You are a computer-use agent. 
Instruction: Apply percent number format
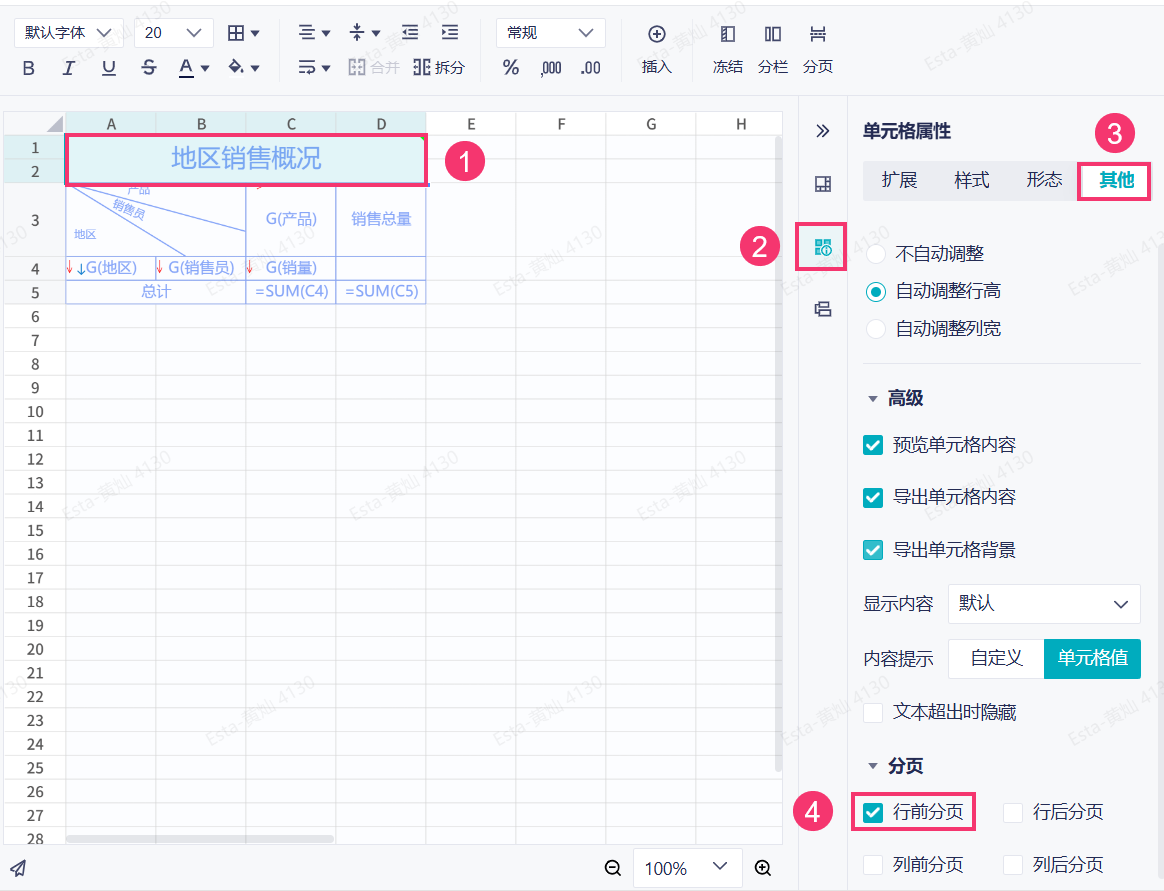coord(511,68)
